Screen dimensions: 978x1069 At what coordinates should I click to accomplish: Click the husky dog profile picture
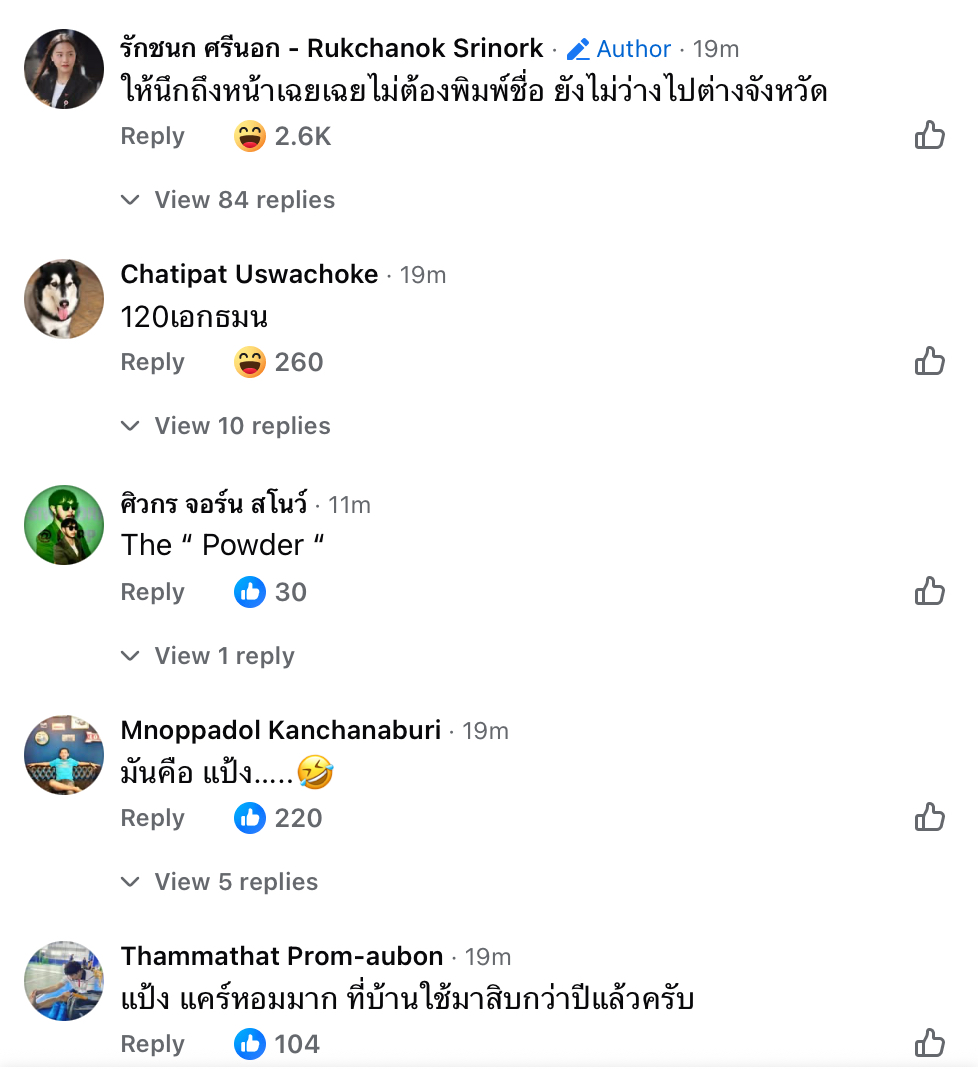[64, 299]
